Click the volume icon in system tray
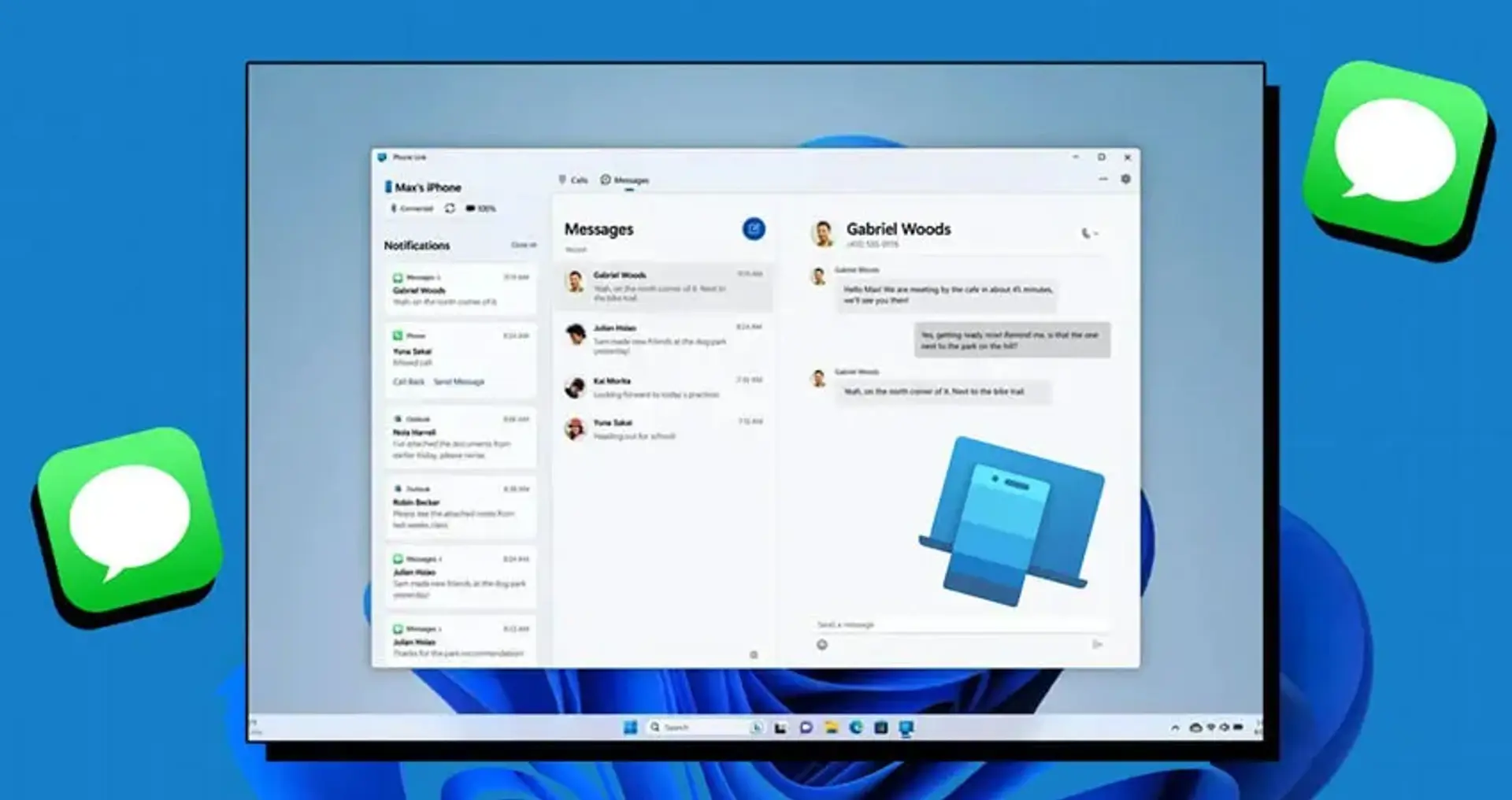This screenshot has width=1512, height=800. click(1225, 728)
